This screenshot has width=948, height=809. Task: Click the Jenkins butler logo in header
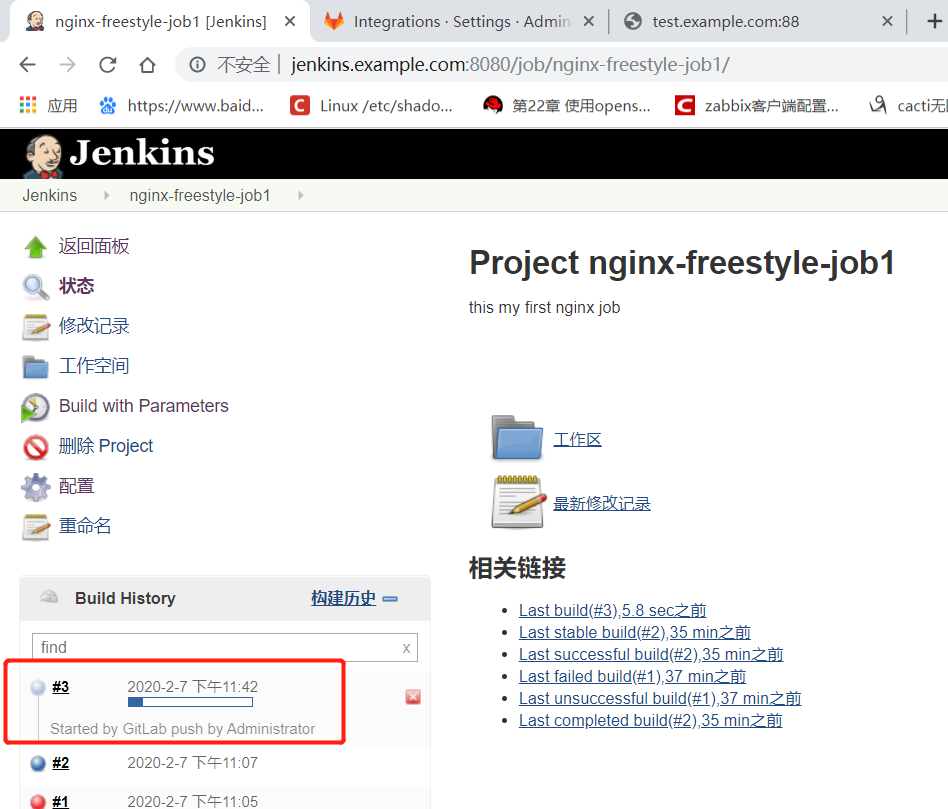tap(42, 156)
